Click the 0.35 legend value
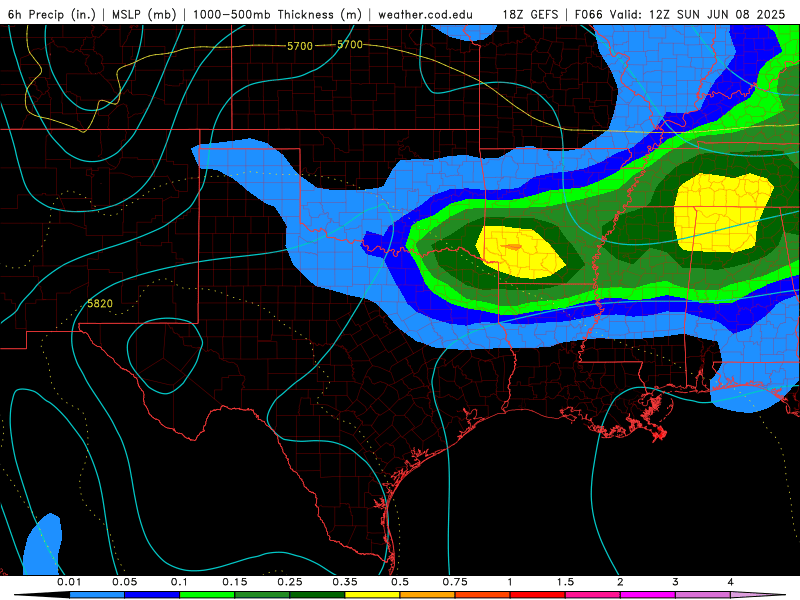 pos(345,582)
